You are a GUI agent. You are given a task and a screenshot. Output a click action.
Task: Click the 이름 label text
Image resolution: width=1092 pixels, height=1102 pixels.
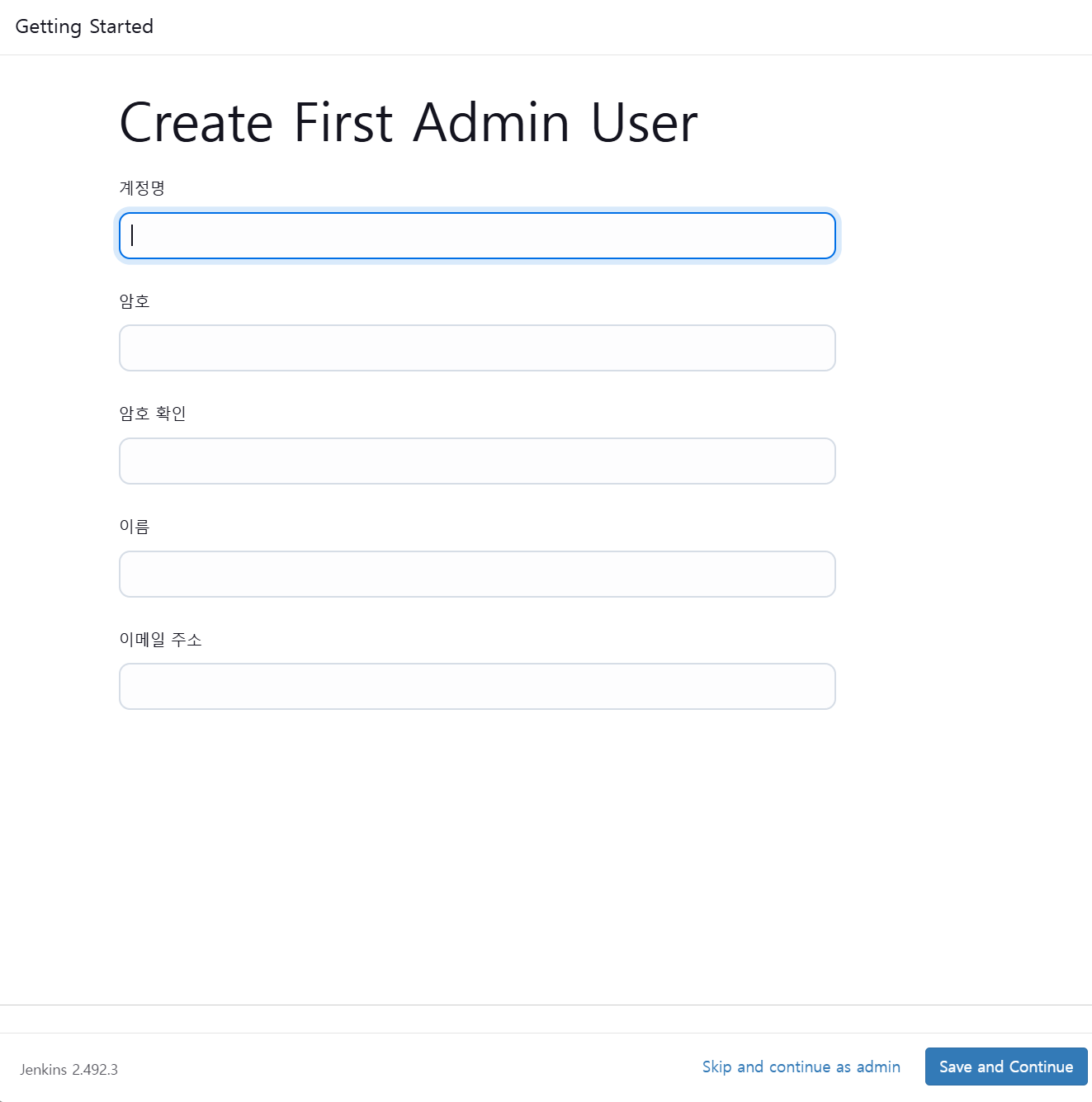pos(135,527)
